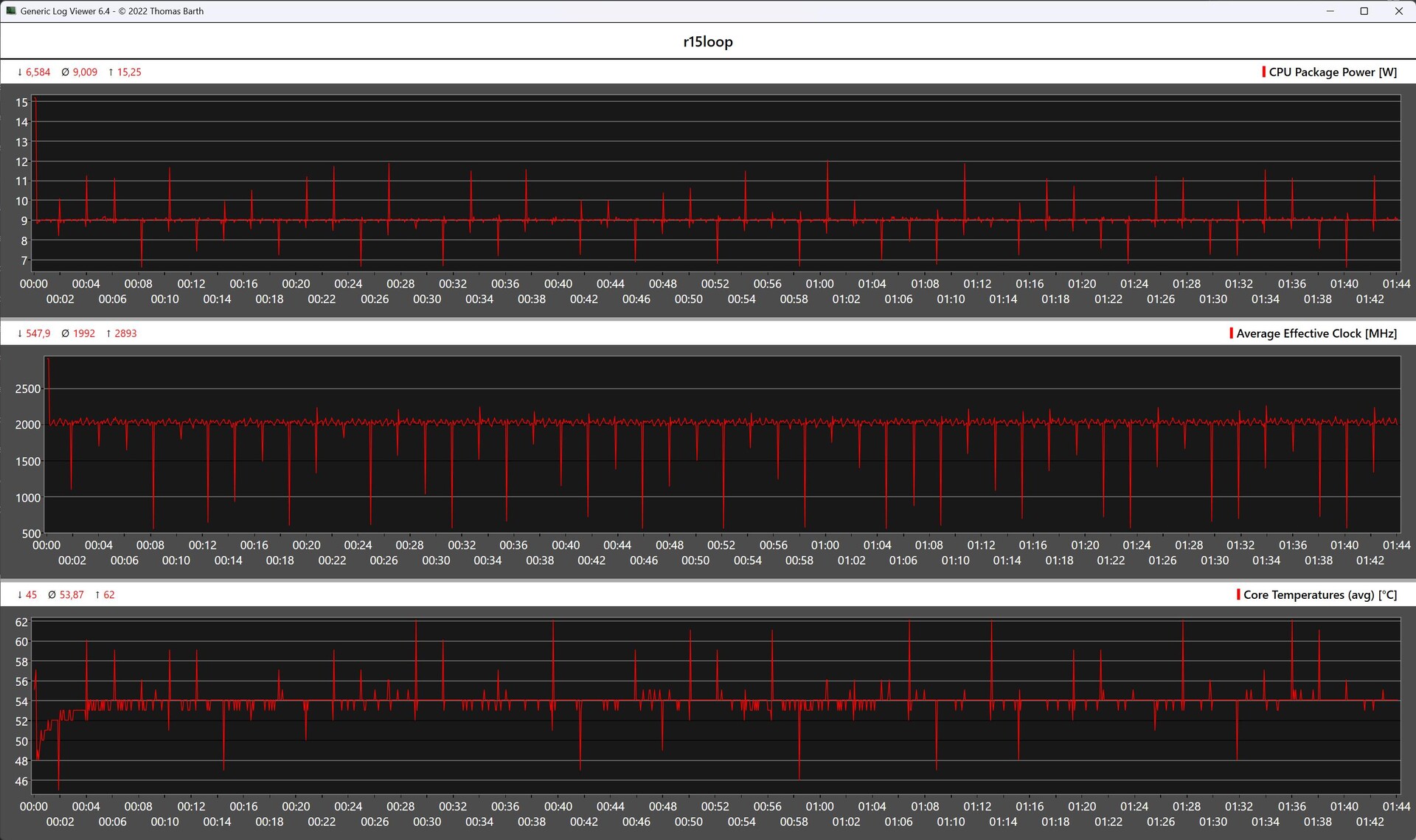Maximize the Generic Log Viewer window

(1364, 11)
